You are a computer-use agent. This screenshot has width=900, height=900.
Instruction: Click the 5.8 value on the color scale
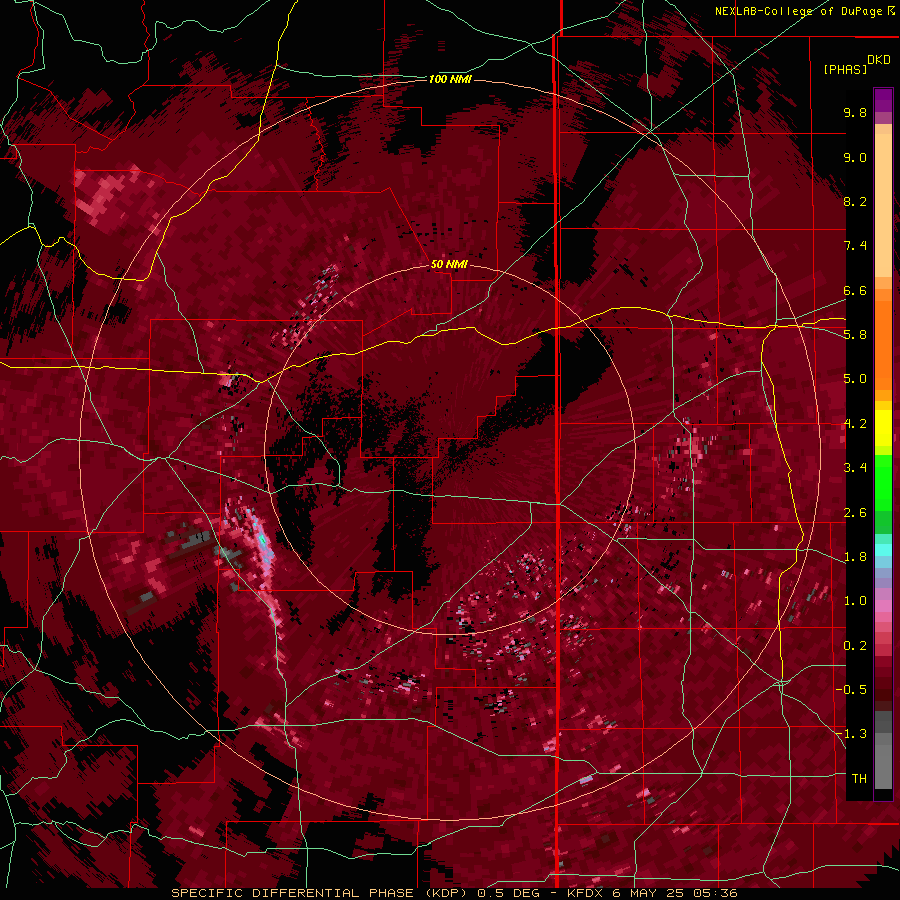(x=855, y=335)
